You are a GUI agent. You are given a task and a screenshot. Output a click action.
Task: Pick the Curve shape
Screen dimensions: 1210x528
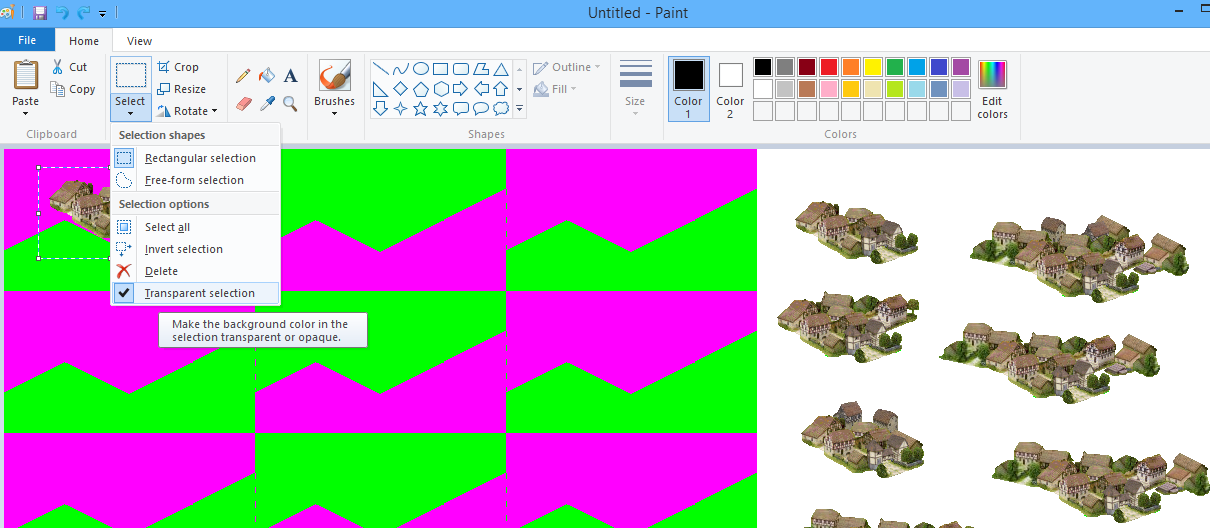[x=401, y=69]
